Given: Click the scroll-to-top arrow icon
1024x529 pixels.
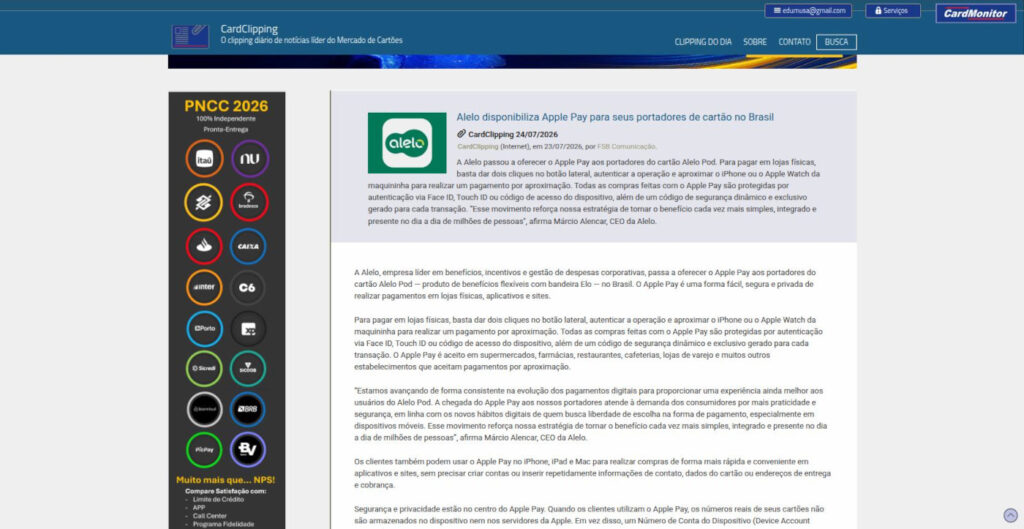Looking at the screenshot, I should [1010, 515].
